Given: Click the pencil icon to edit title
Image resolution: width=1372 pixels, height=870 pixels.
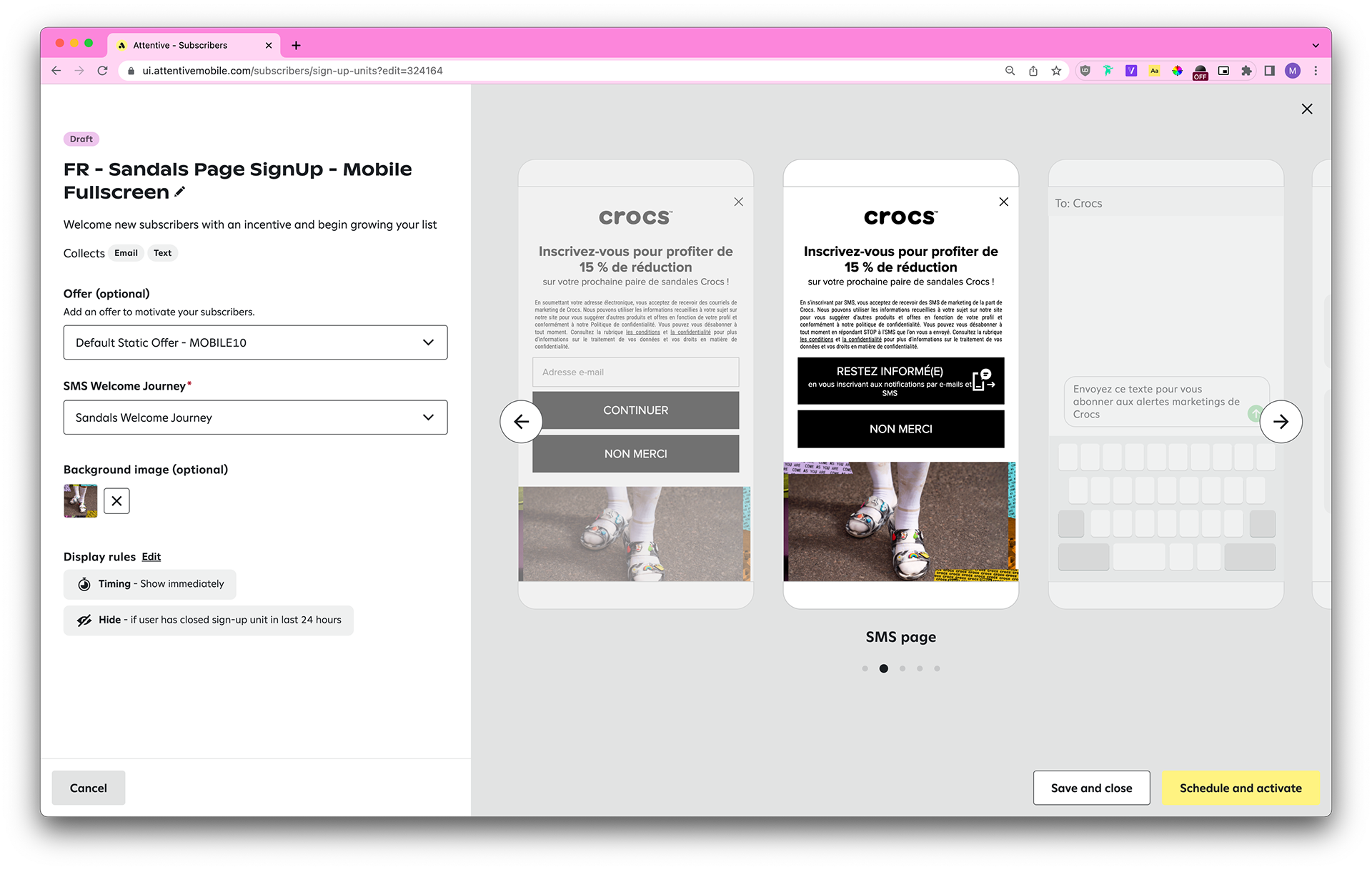Looking at the screenshot, I should point(180,192).
